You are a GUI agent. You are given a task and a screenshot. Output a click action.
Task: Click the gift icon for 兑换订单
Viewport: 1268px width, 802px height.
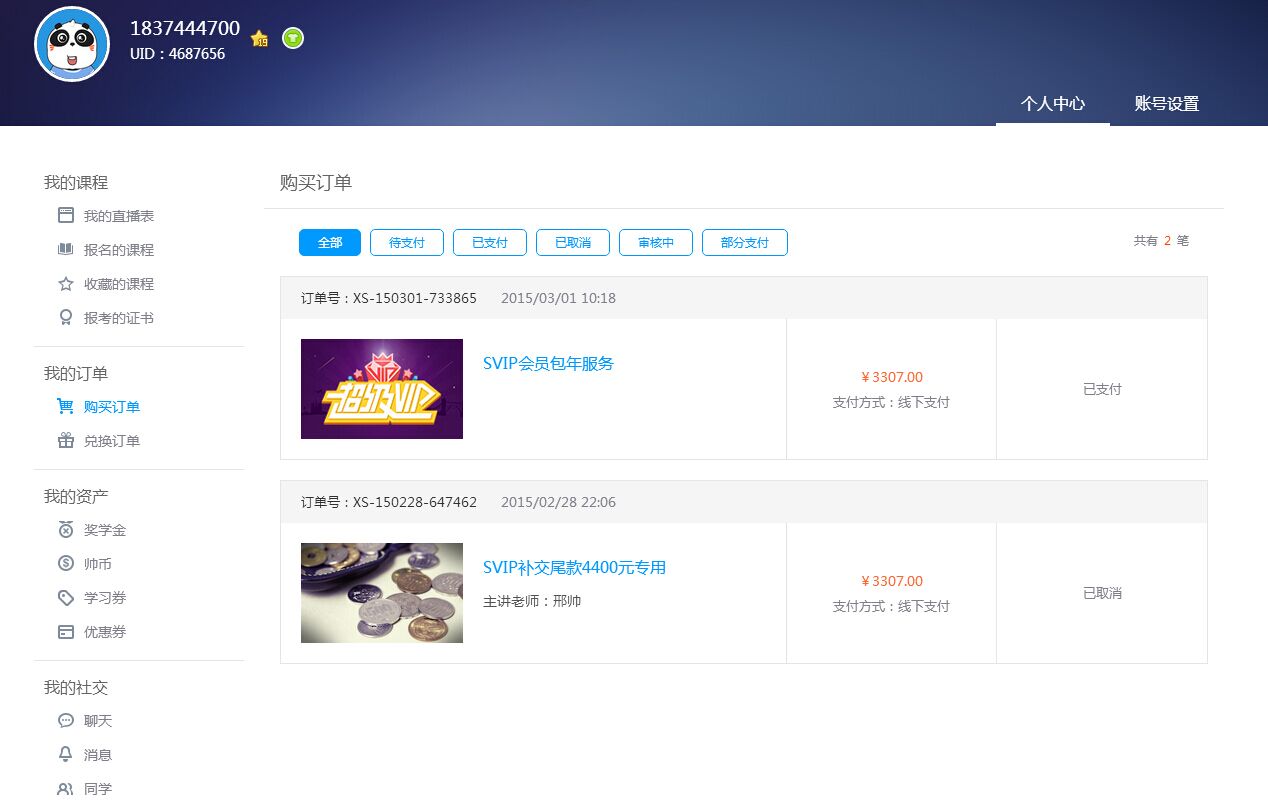pyautogui.click(x=66, y=441)
